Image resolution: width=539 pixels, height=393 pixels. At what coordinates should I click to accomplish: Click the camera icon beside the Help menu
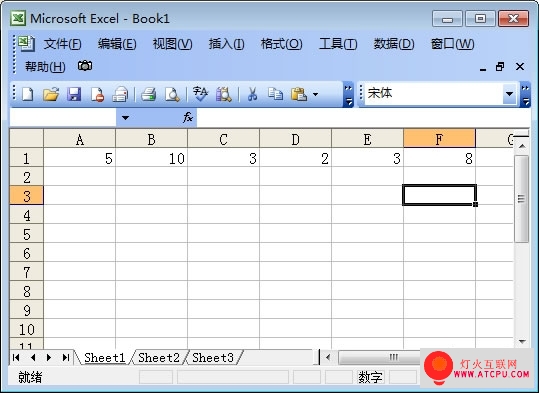[85, 65]
